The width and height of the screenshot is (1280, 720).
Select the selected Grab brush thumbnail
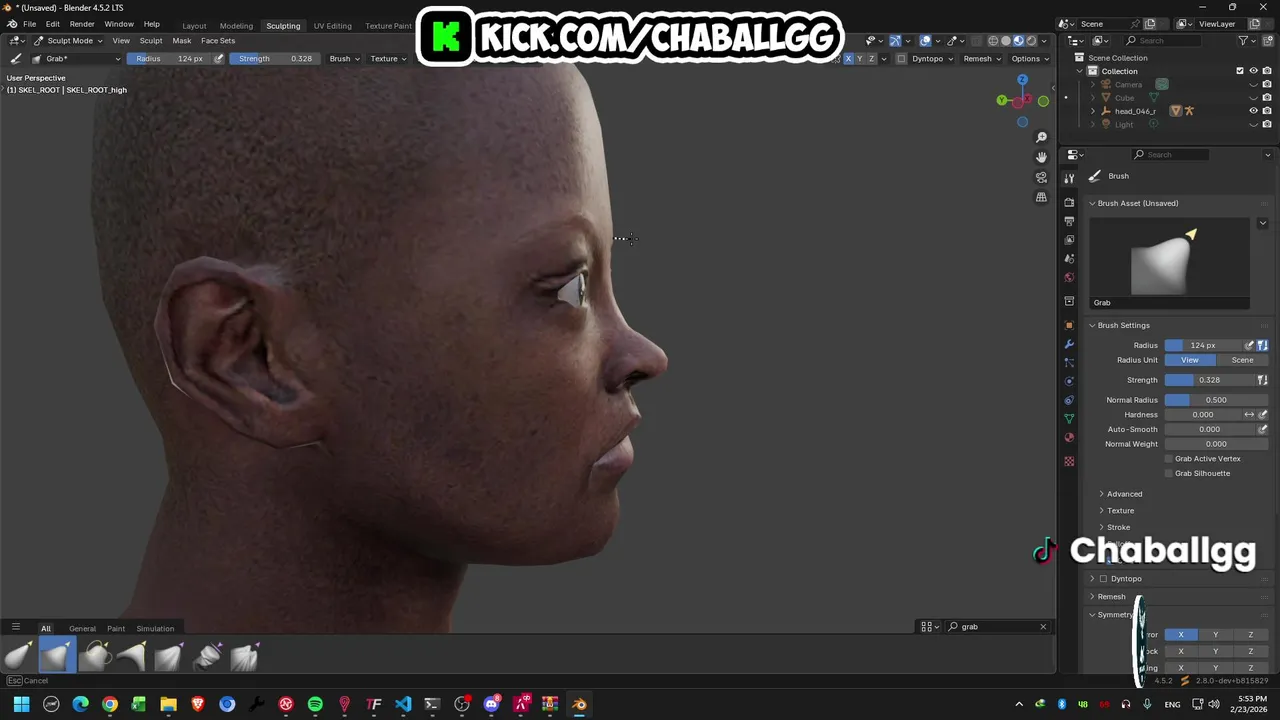[57, 655]
